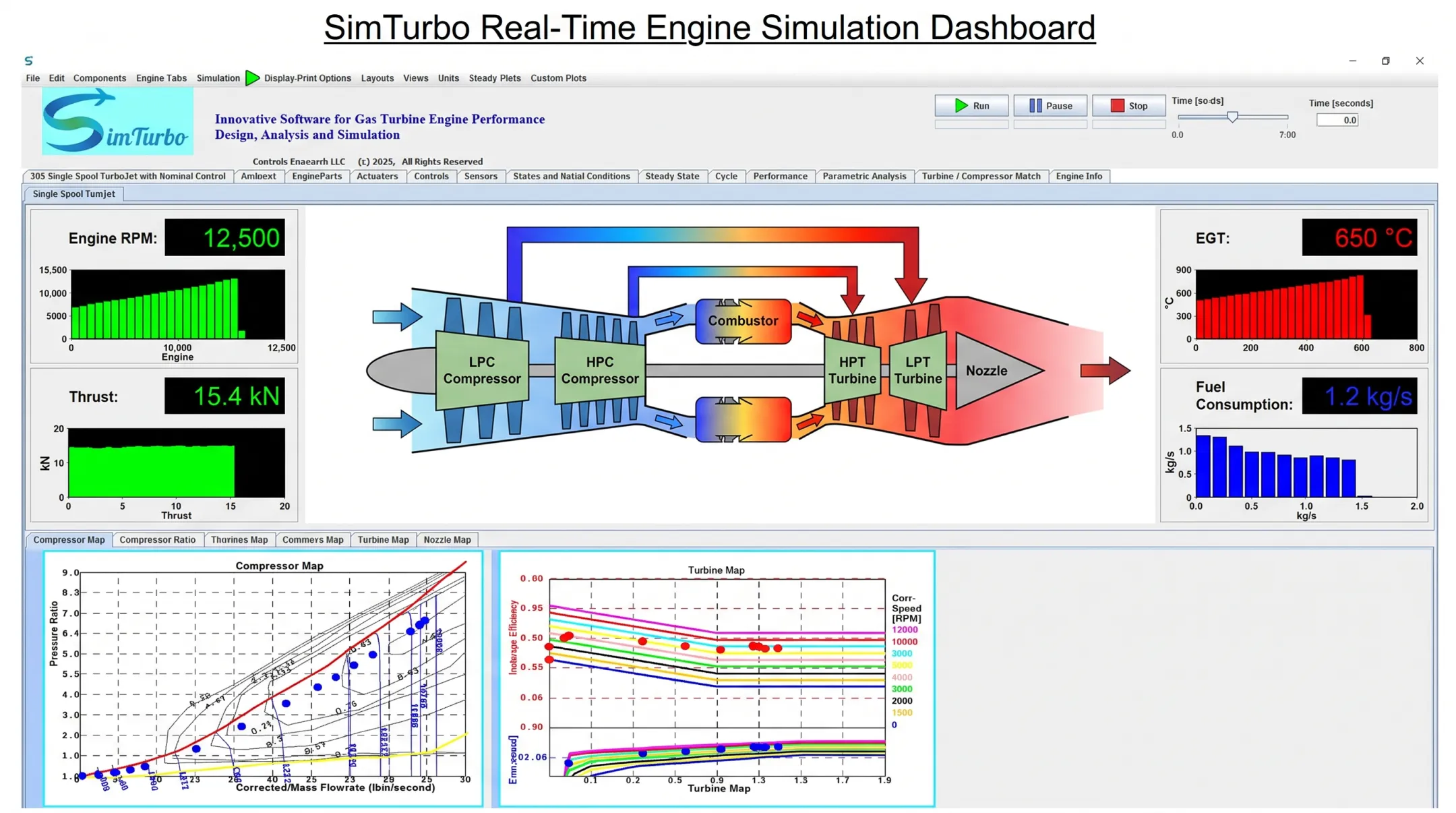Switch to the Cycle tab
Screen dimensions: 1456x813
pos(726,177)
